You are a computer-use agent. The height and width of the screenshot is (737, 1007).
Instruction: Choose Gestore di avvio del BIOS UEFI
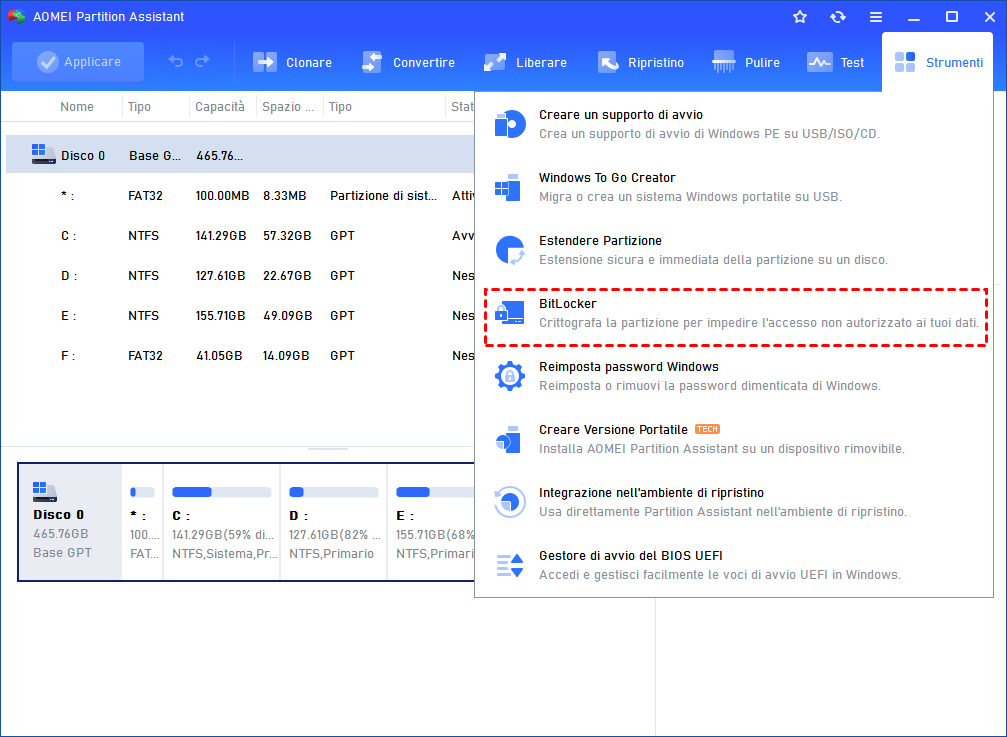pos(734,564)
